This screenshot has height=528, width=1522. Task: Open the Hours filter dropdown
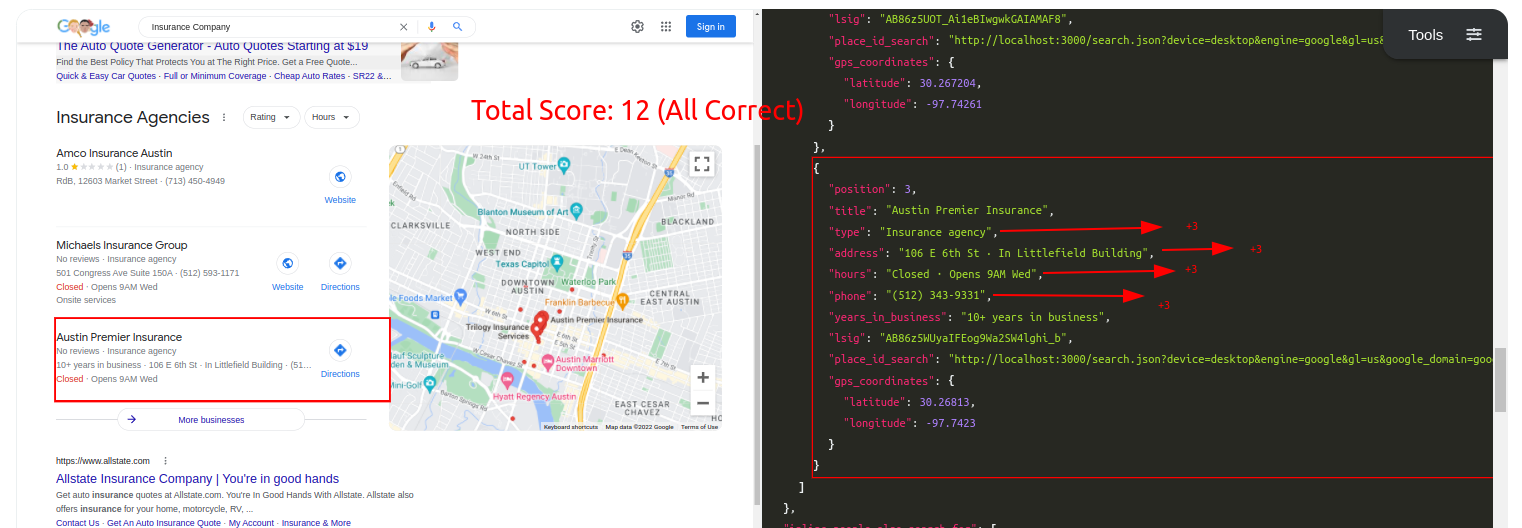click(x=332, y=117)
